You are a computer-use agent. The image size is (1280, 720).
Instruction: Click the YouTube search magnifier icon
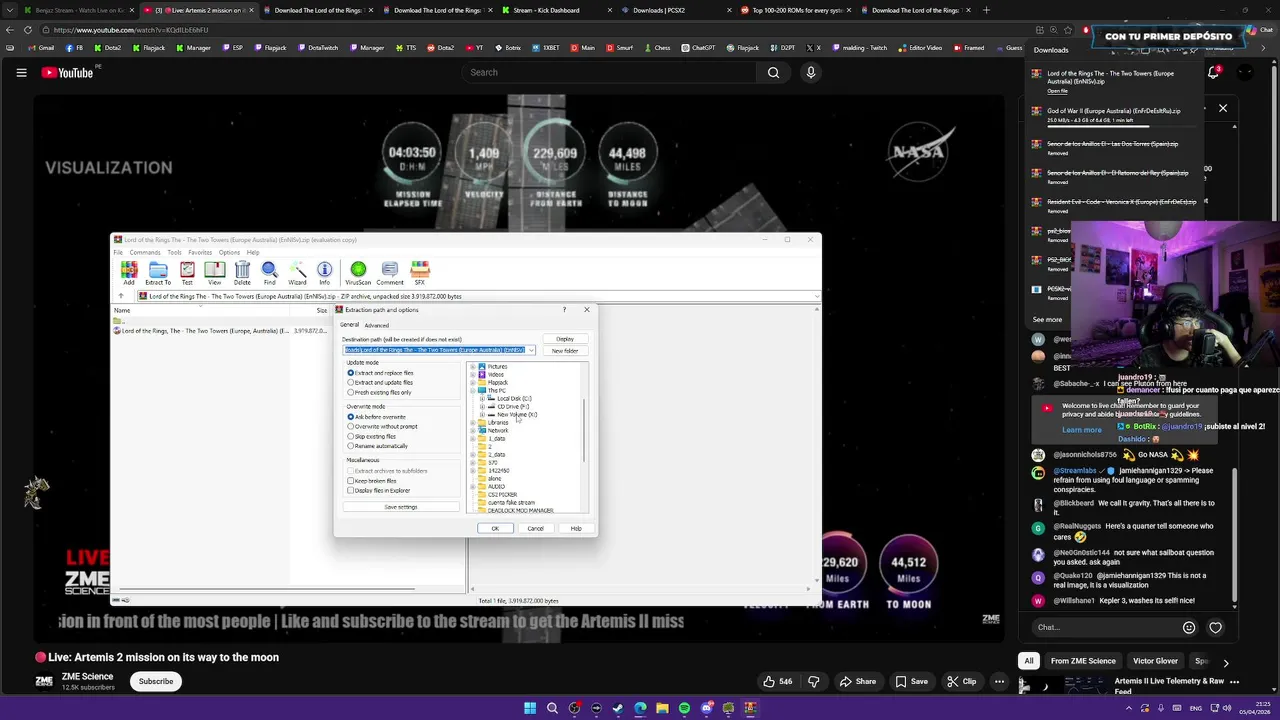click(773, 72)
